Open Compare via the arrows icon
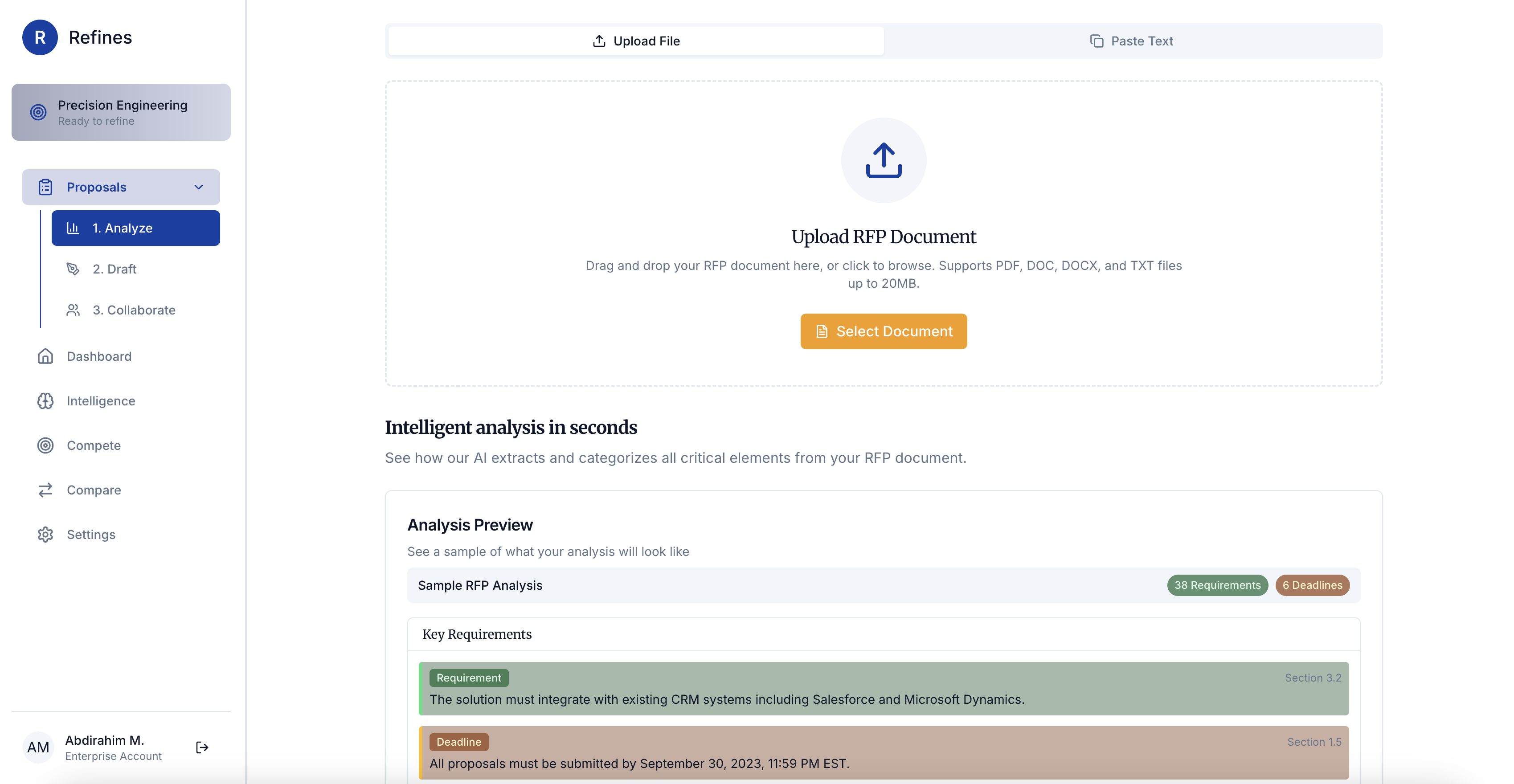1514x784 pixels. [45, 490]
